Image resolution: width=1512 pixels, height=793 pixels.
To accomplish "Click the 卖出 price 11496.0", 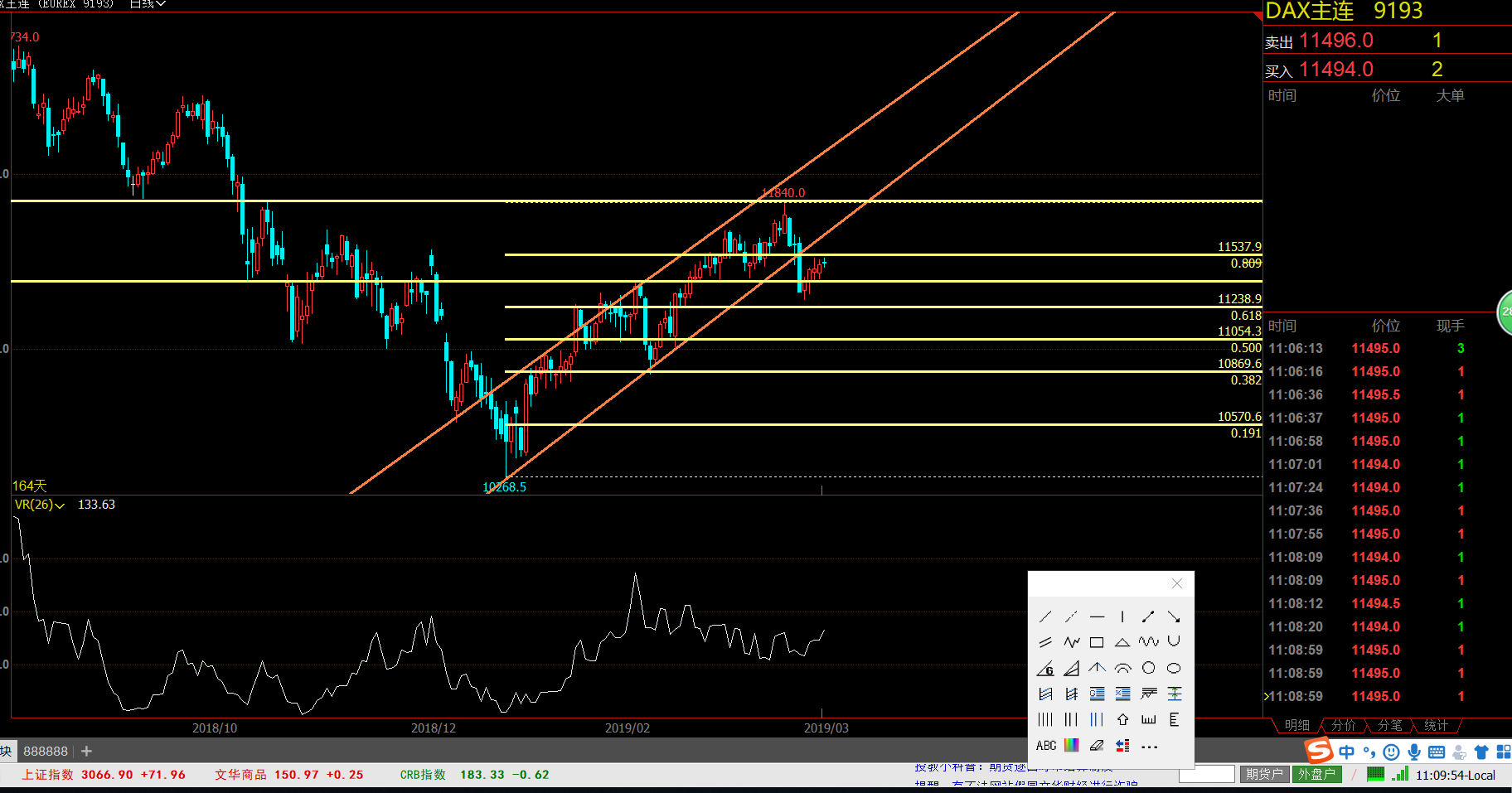I will pyautogui.click(x=1335, y=41).
